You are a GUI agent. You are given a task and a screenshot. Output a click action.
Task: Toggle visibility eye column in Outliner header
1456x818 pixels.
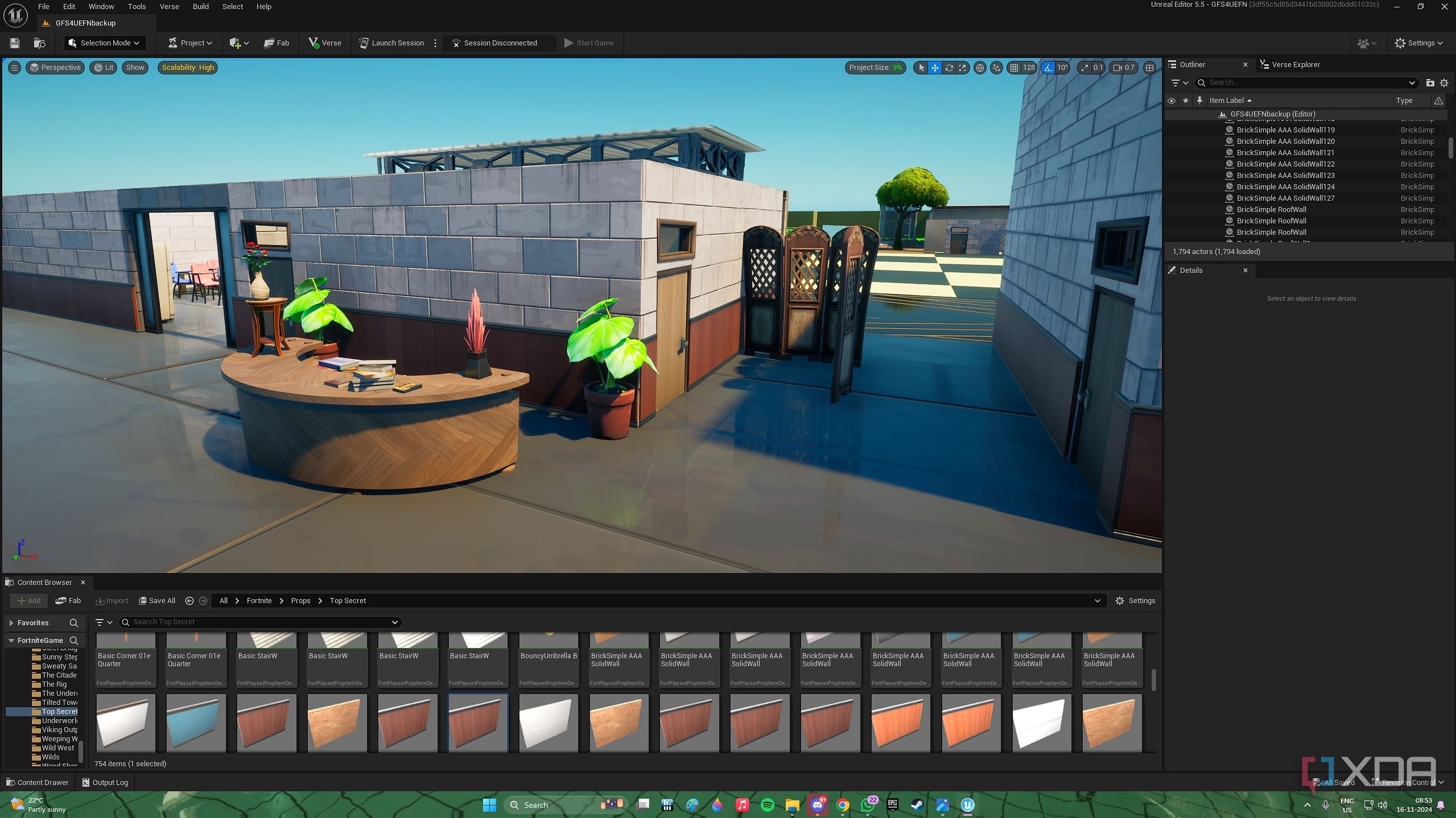click(x=1171, y=101)
